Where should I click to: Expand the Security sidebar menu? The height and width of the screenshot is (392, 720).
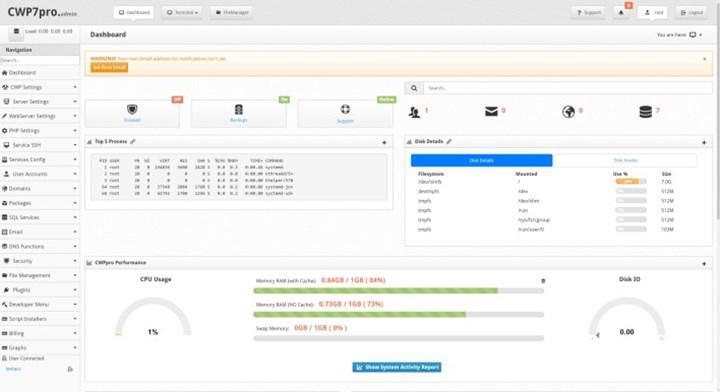[x=39, y=261]
